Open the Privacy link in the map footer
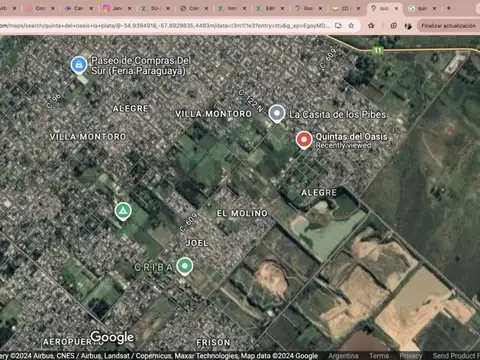This screenshot has height=360, width=480. [411, 356]
